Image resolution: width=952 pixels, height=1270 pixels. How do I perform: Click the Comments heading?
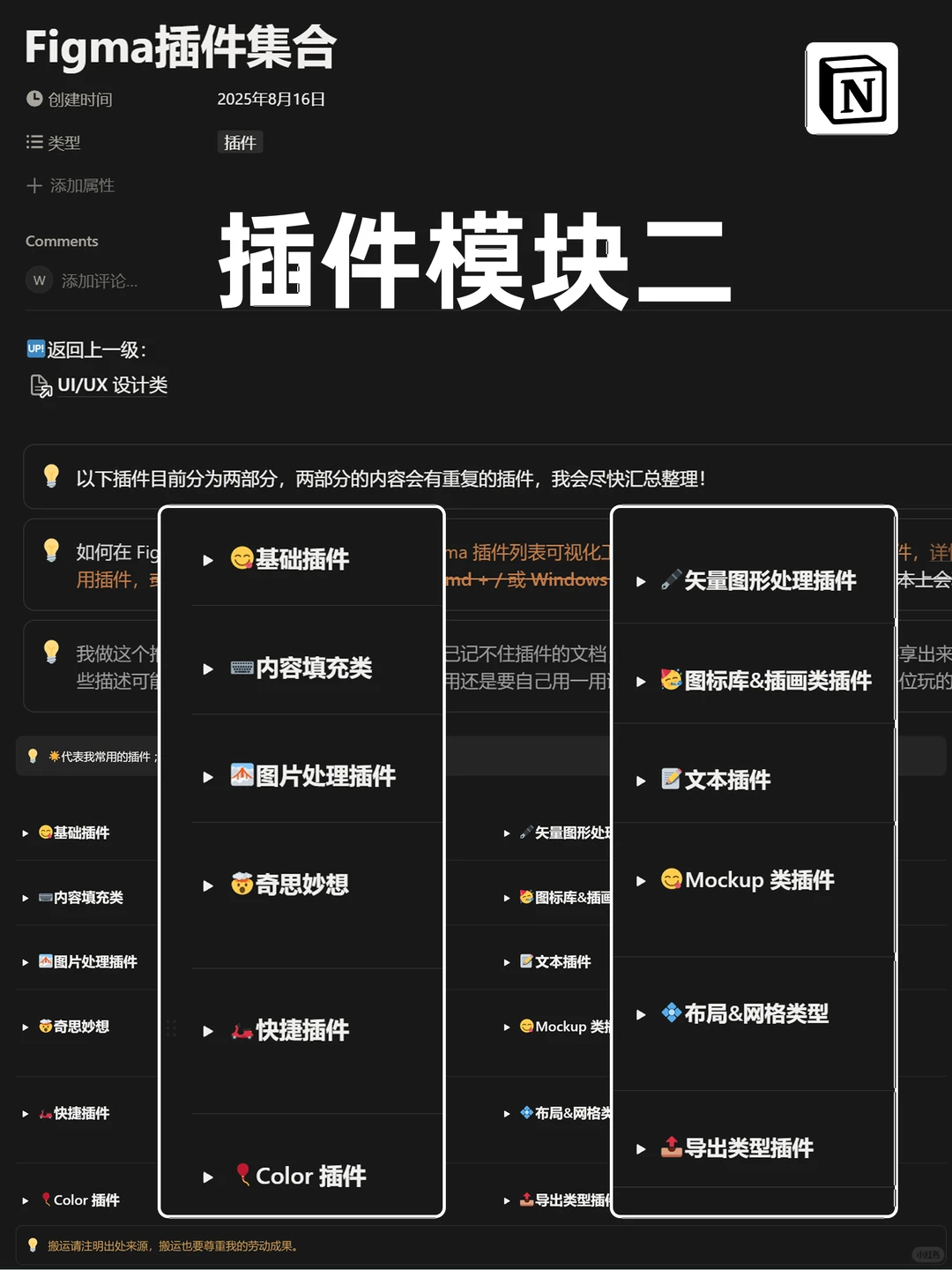(x=62, y=241)
